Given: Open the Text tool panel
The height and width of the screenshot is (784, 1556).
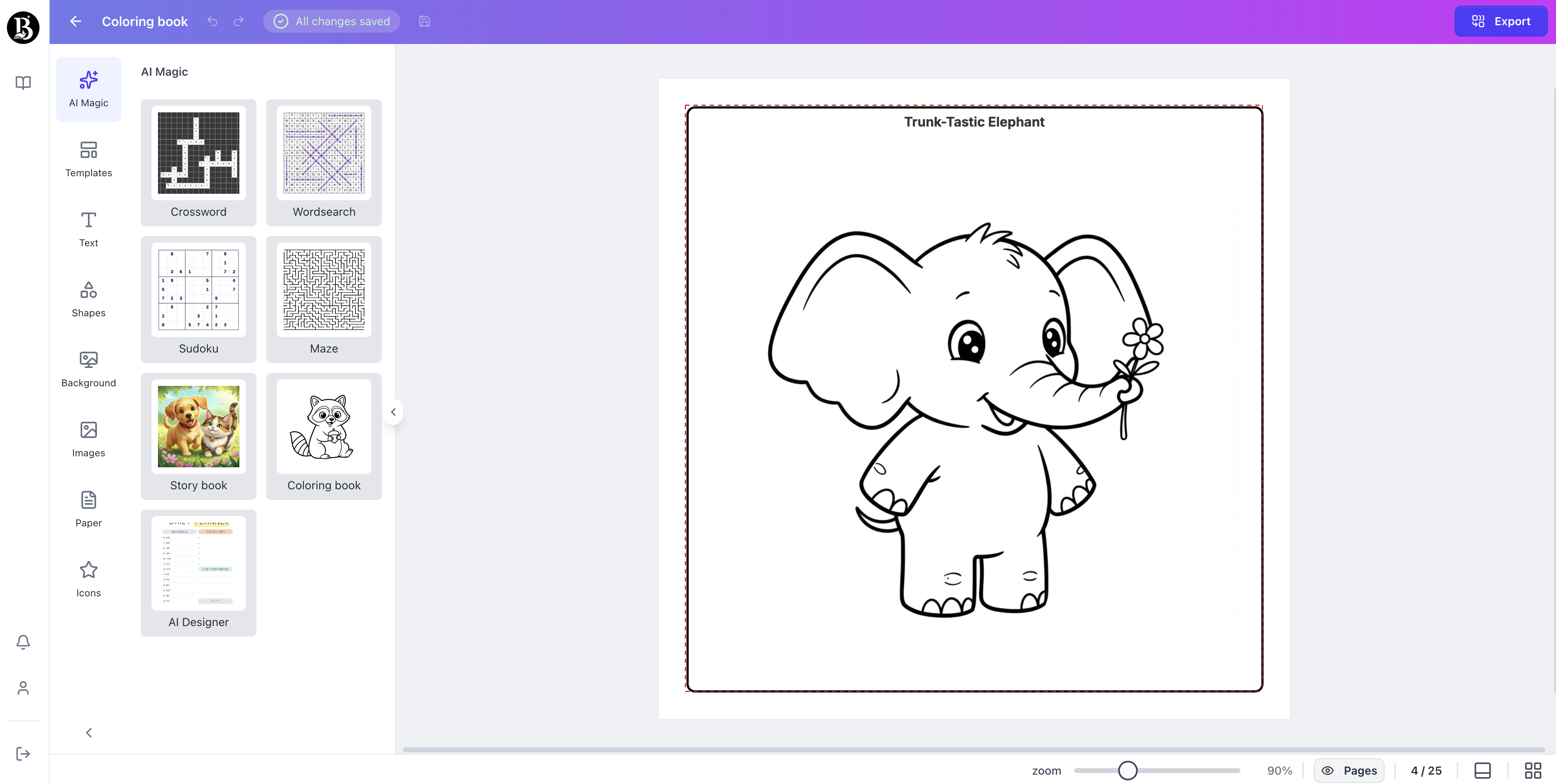Looking at the screenshot, I should (x=88, y=228).
